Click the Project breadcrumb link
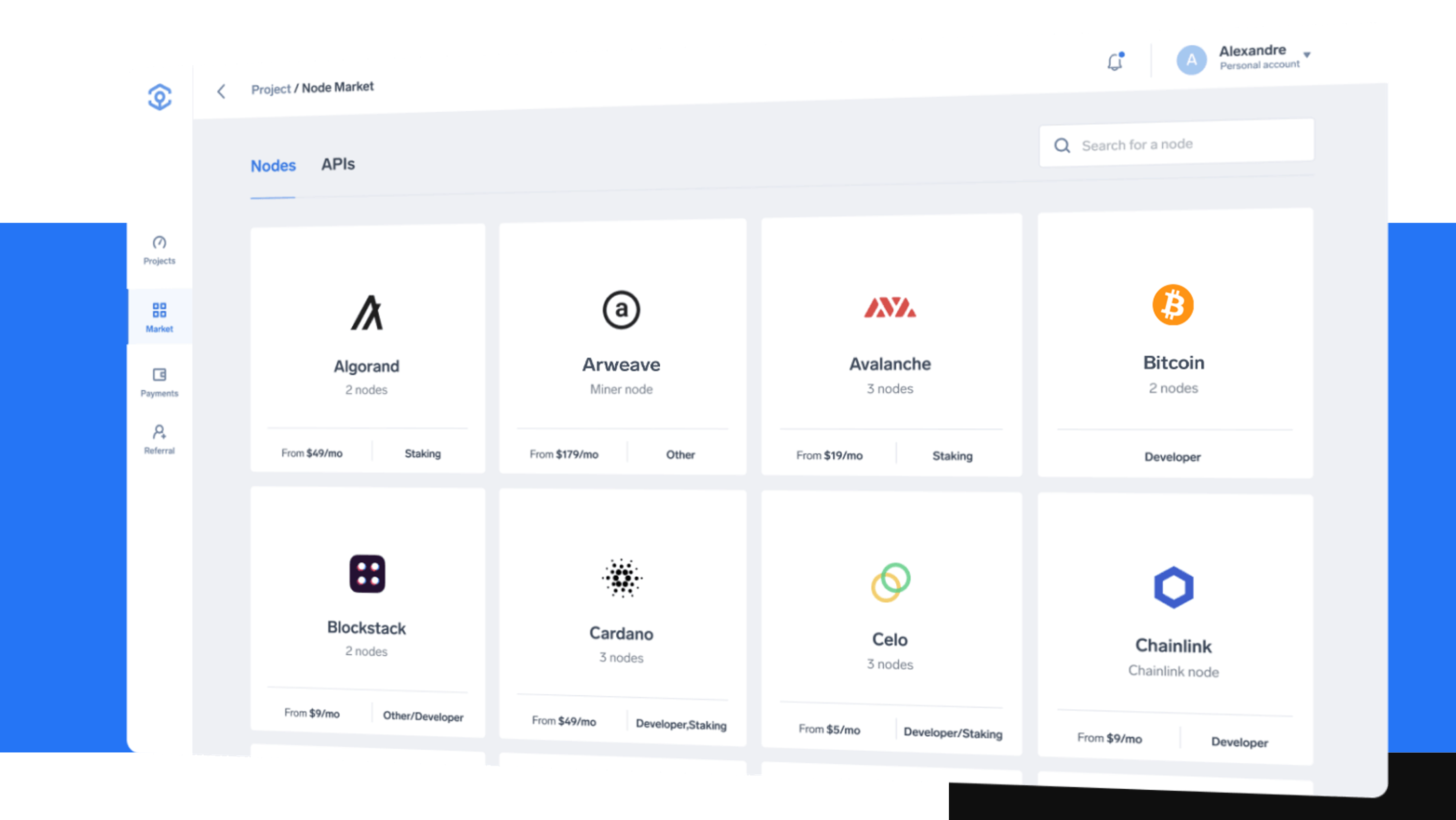Screen dimensions: 1456x820 point(271,89)
